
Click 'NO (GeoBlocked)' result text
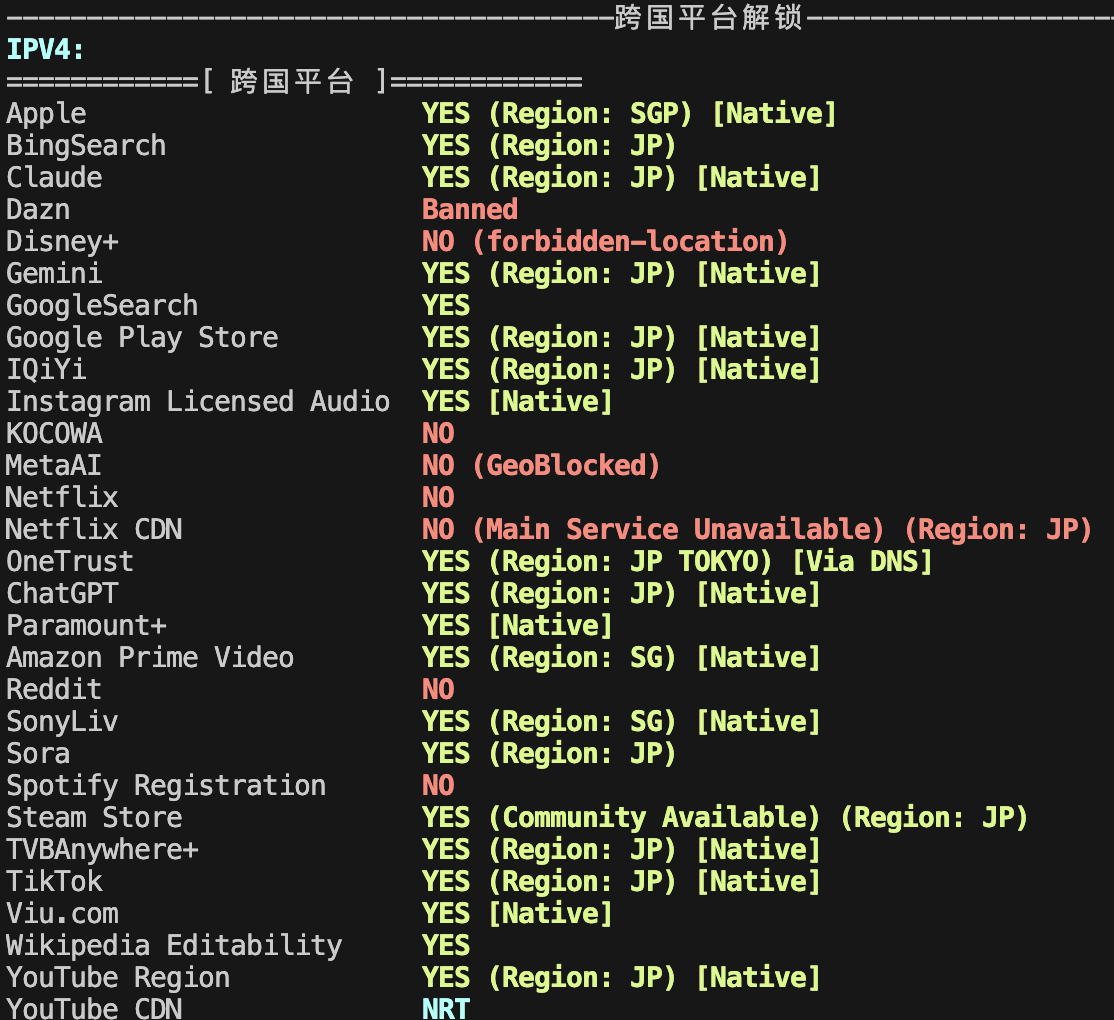541,466
